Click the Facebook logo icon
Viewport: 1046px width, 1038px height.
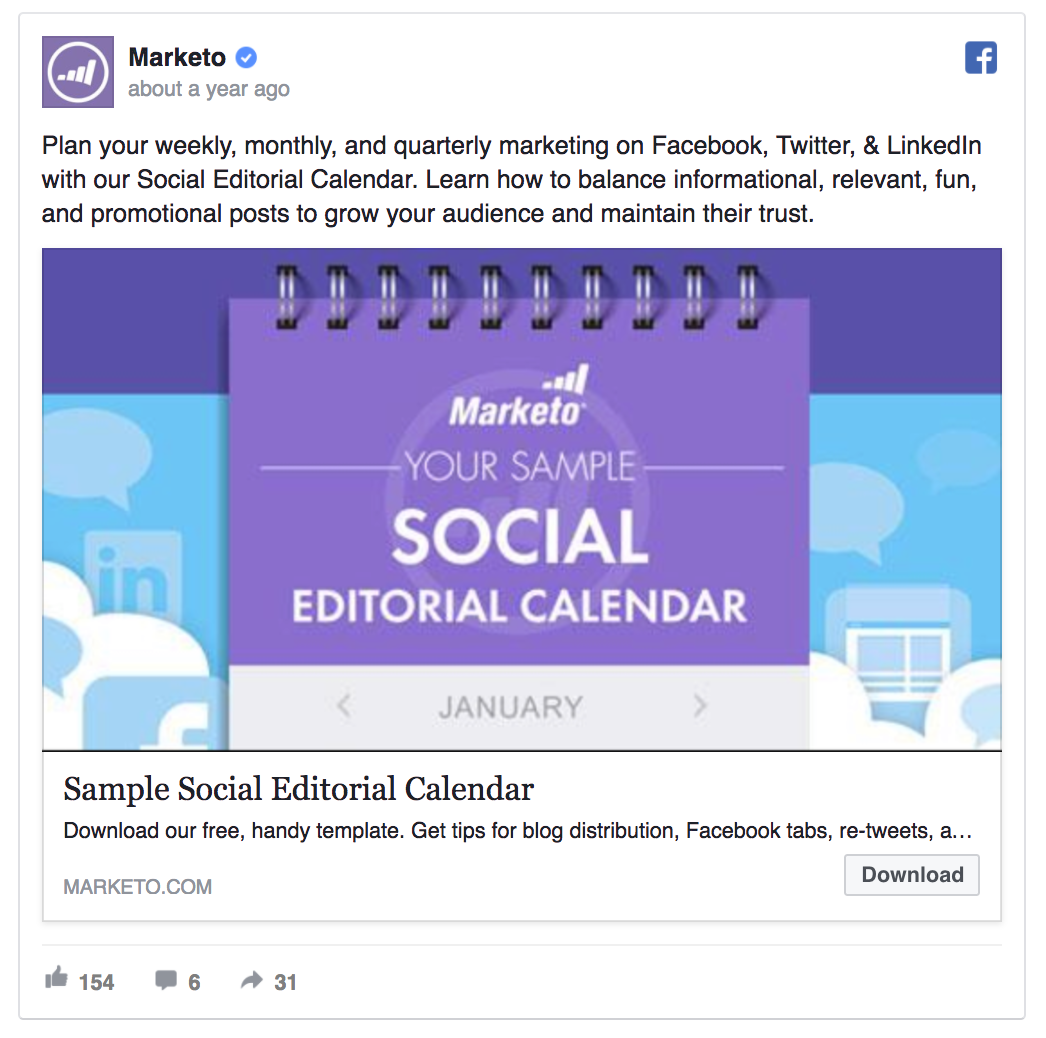pyautogui.click(x=981, y=58)
